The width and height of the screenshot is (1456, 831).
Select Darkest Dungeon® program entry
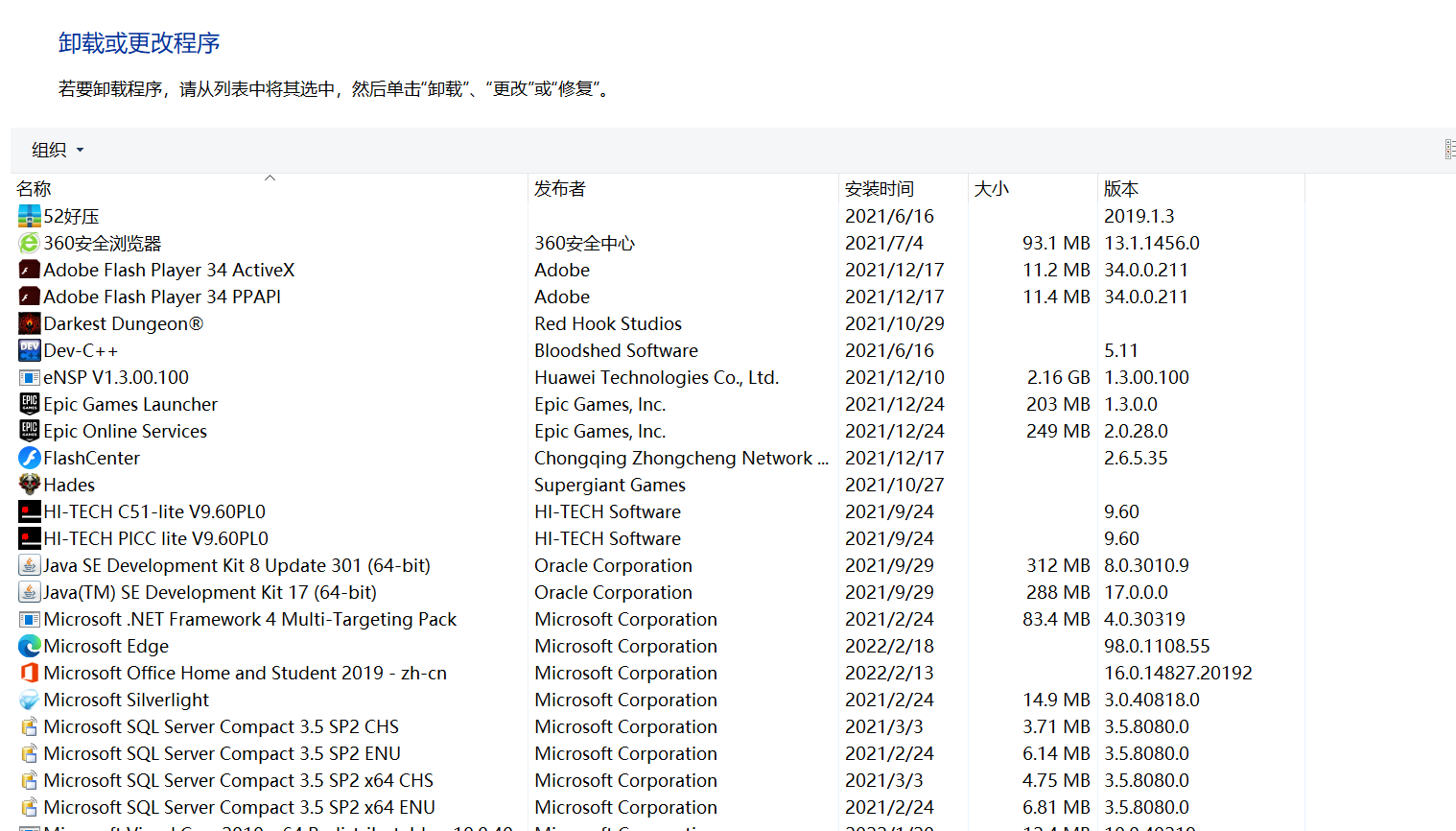pos(123,323)
